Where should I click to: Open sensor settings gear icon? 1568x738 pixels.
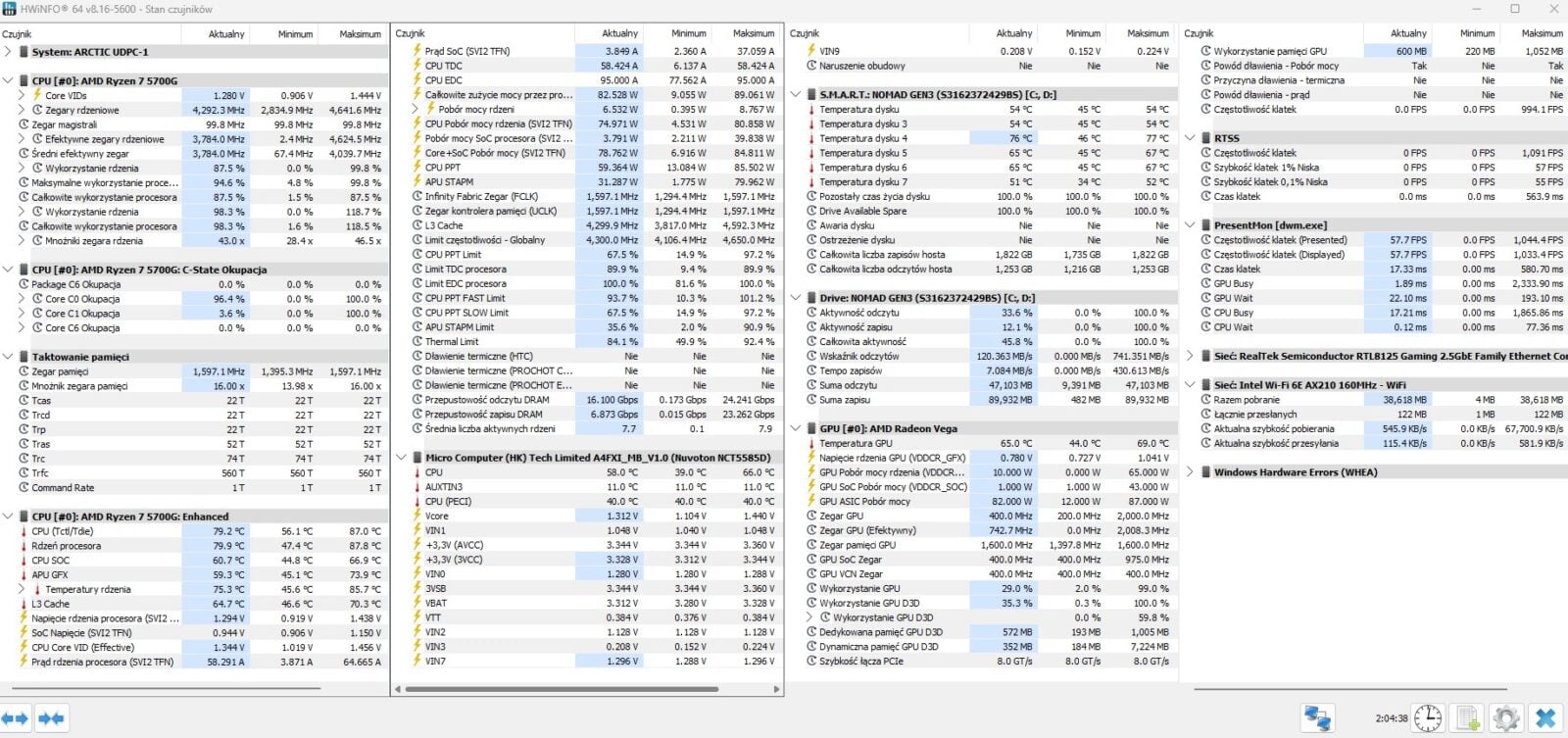click(x=1506, y=718)
